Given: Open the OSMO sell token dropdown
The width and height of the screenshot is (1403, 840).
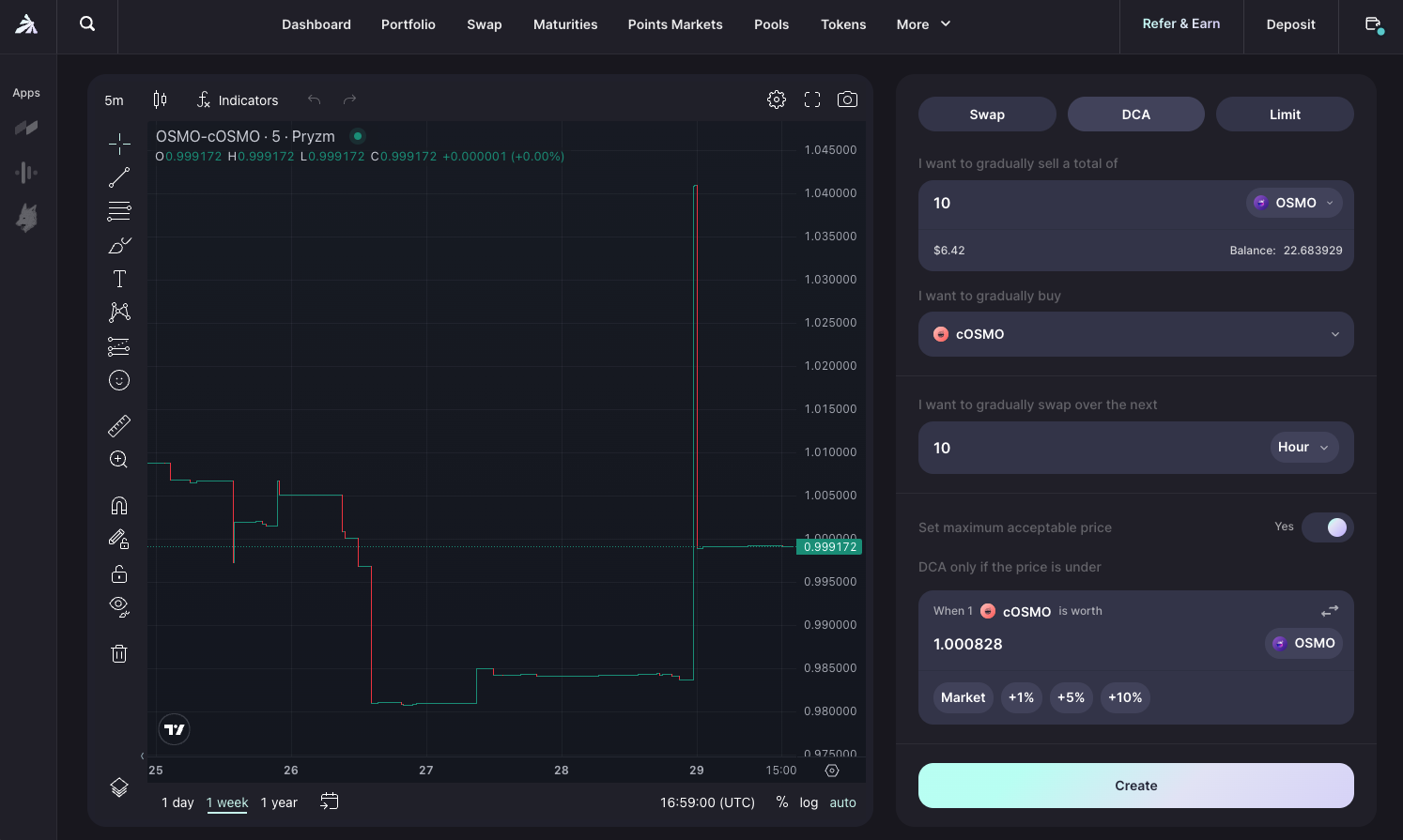Looking at the screenshot, I should 1294,203.
